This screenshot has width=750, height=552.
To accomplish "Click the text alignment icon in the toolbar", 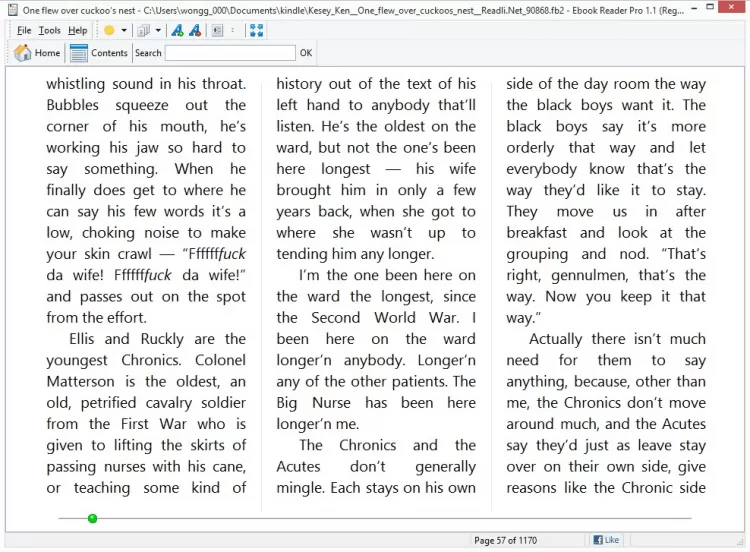I will pos(217,30).
